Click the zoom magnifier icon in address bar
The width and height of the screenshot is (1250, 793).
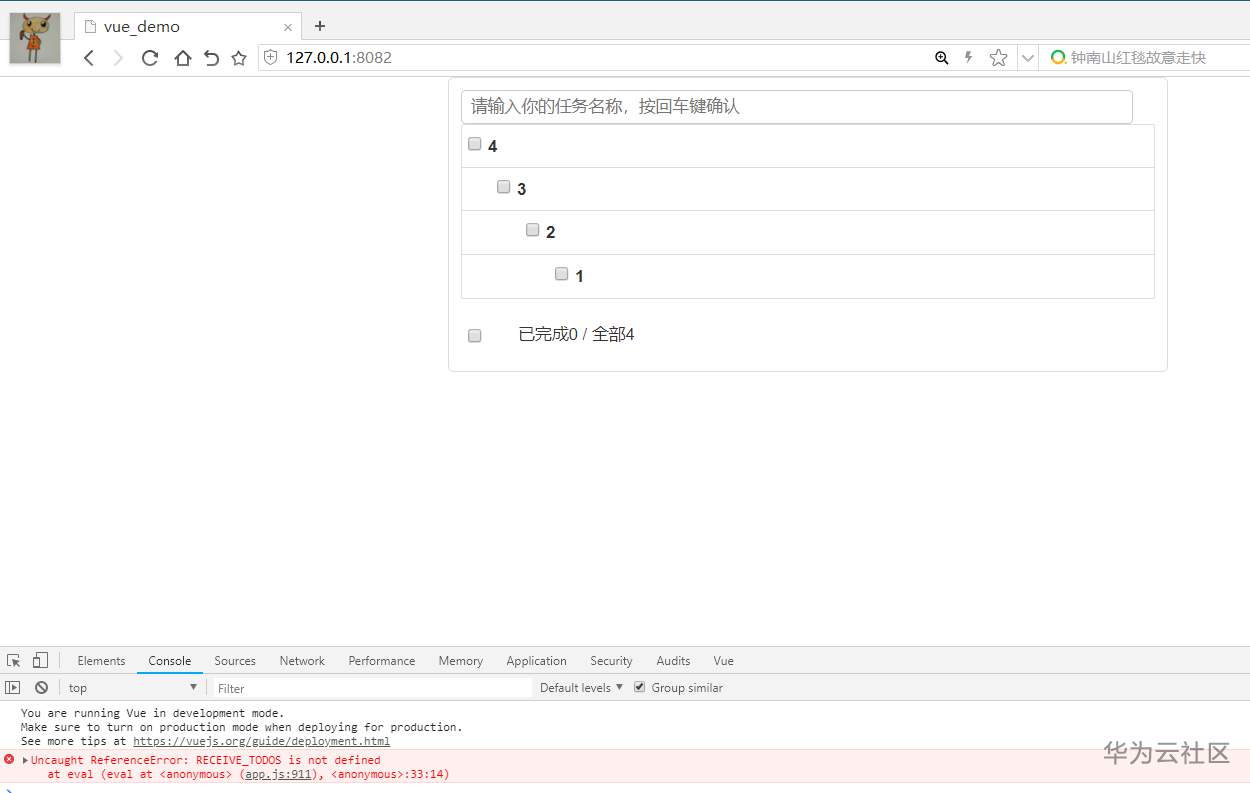(941, 58)
